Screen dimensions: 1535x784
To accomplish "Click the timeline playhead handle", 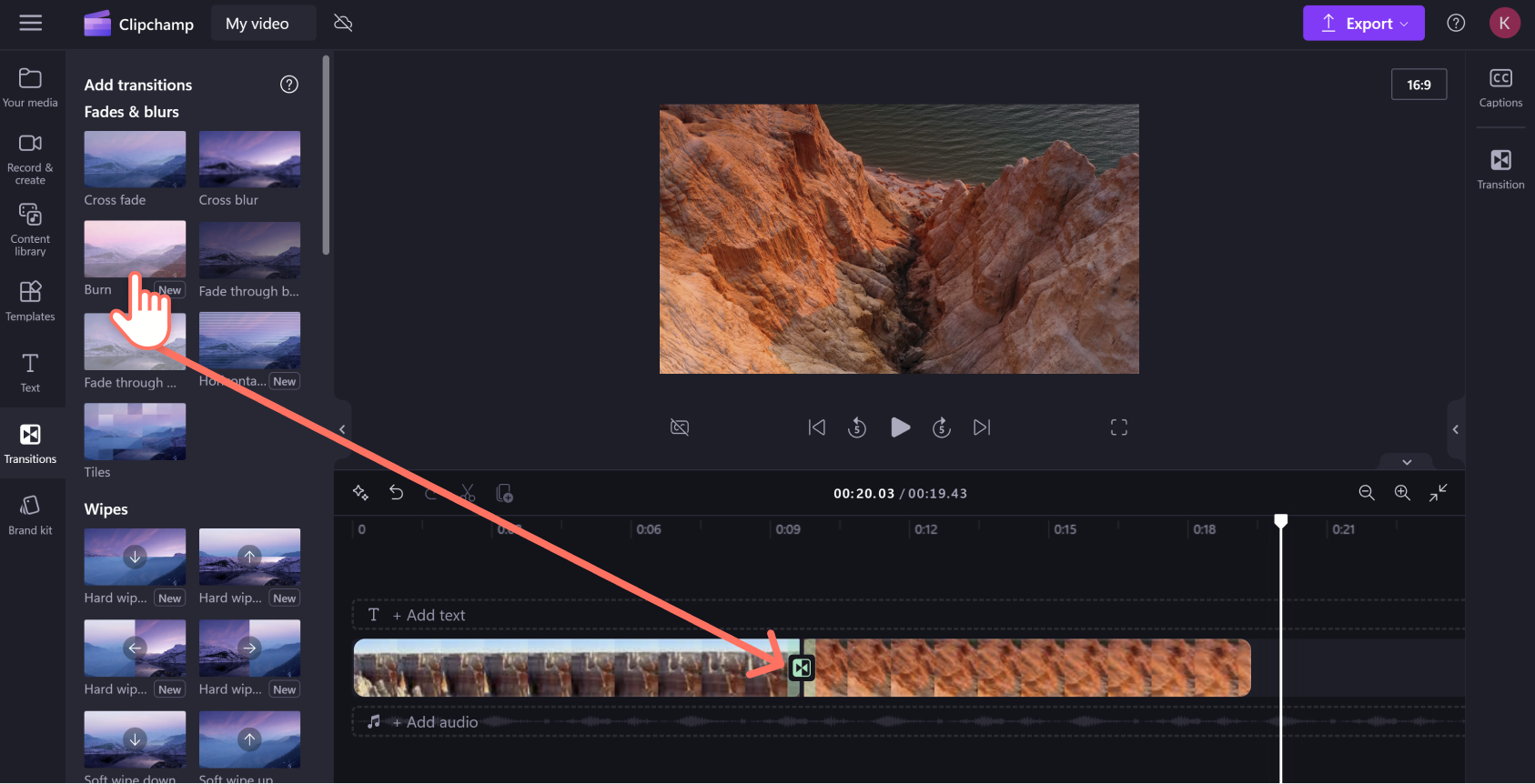I will click(1281, 521).
